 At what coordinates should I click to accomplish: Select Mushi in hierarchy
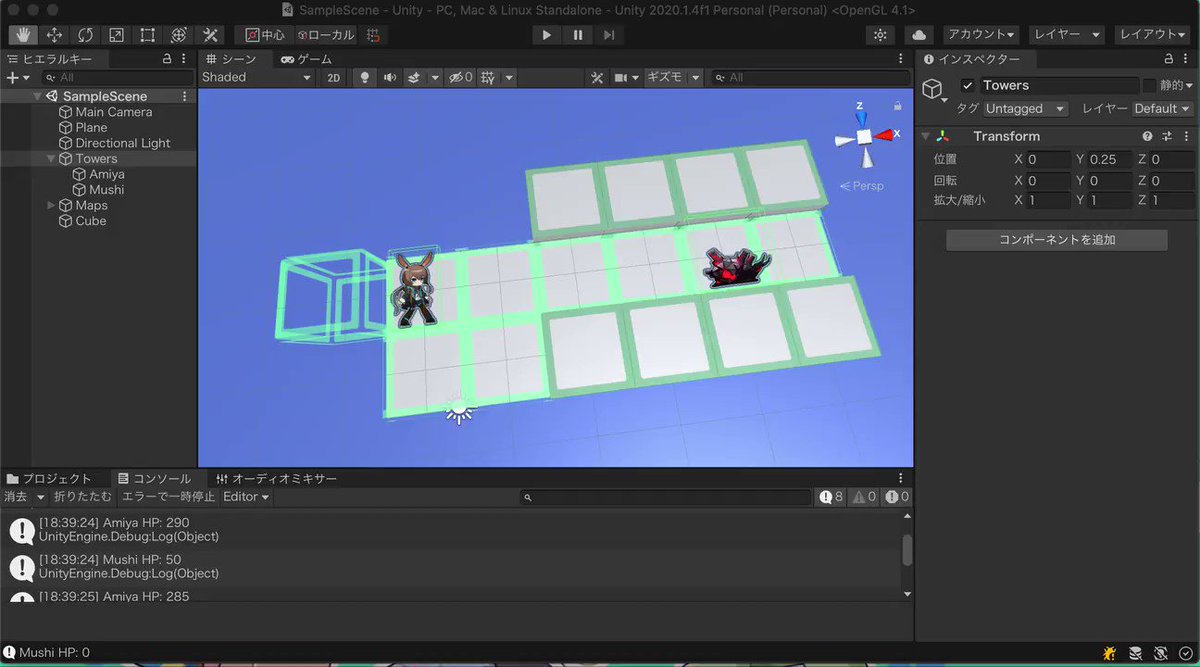(107, 189)
